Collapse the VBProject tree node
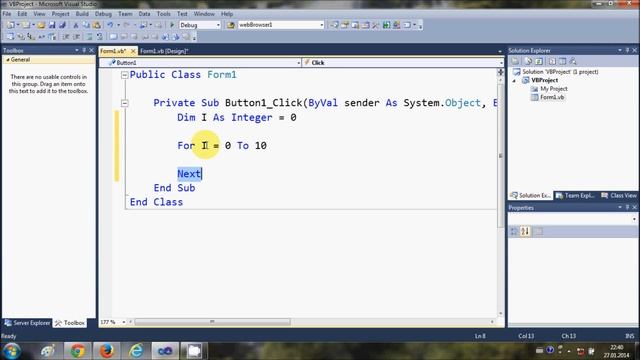The image size is (640, 360). click(x=514, y=81)
